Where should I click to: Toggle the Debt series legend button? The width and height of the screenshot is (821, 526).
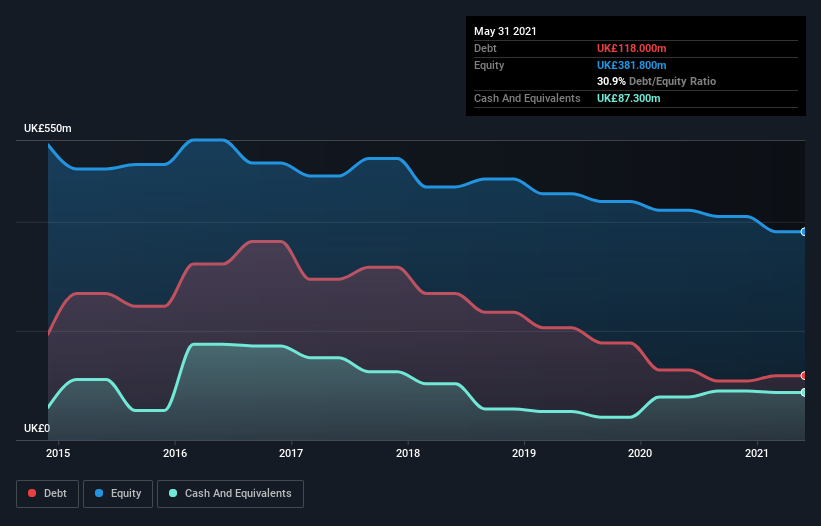47,494
